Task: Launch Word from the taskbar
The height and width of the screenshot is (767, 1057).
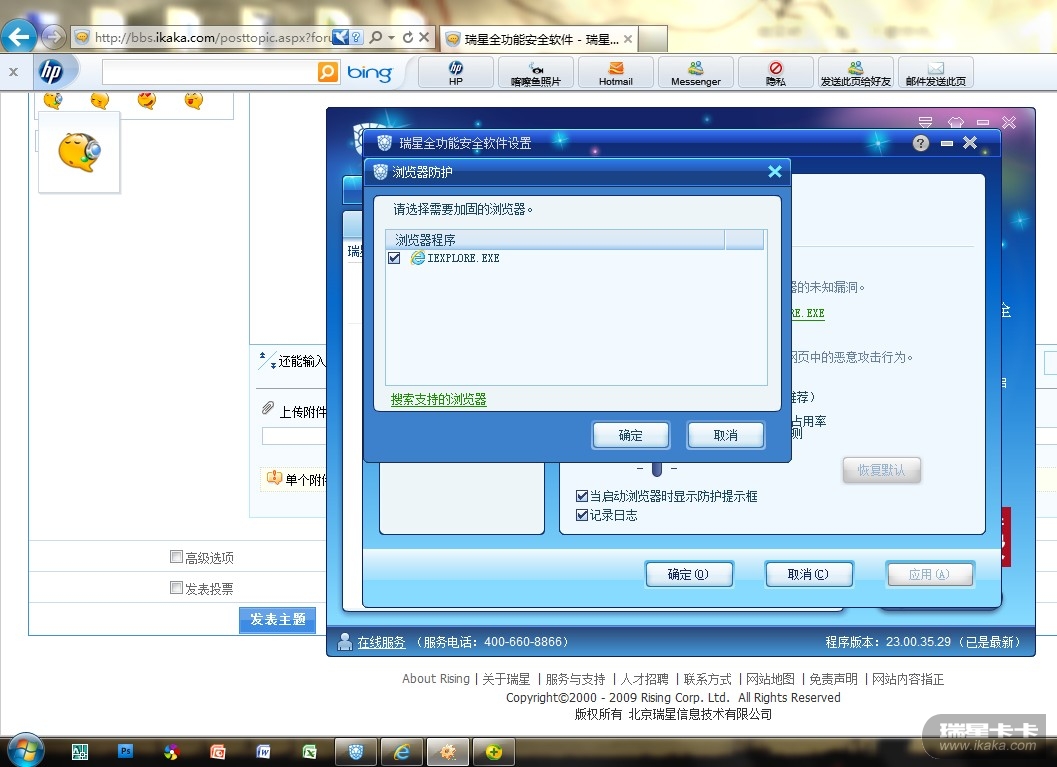Action: [x=263, y=751]
